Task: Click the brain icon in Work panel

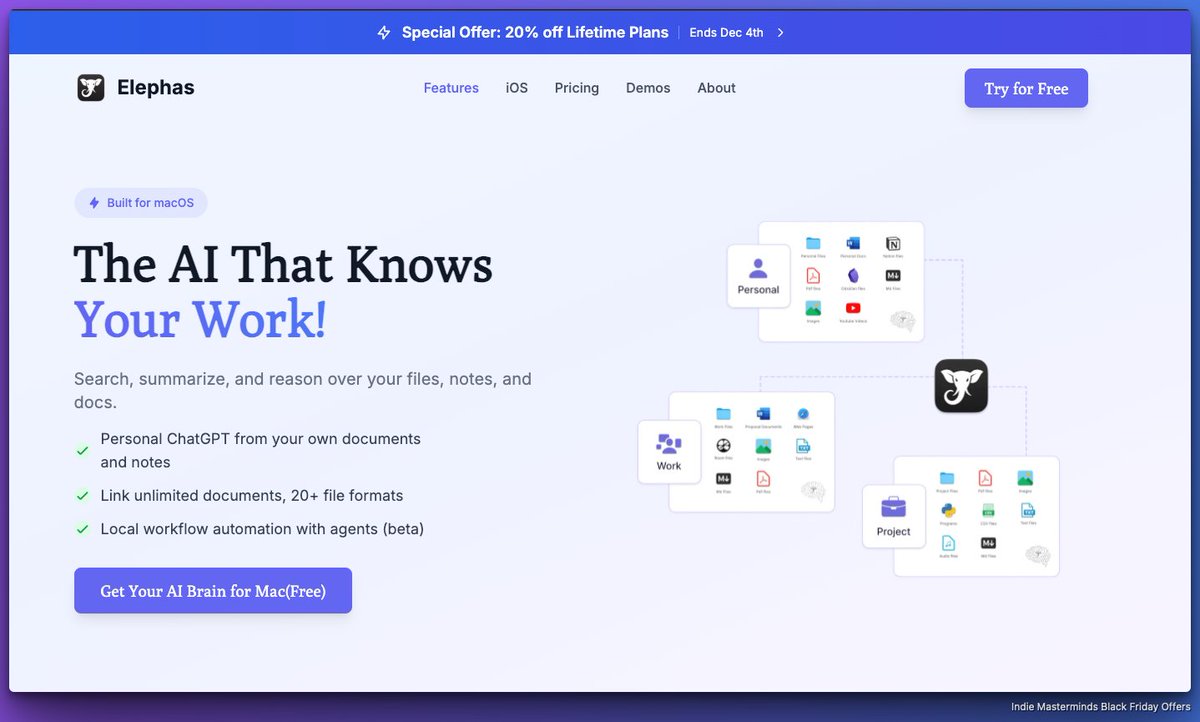Action: click(x=813, y=491)
